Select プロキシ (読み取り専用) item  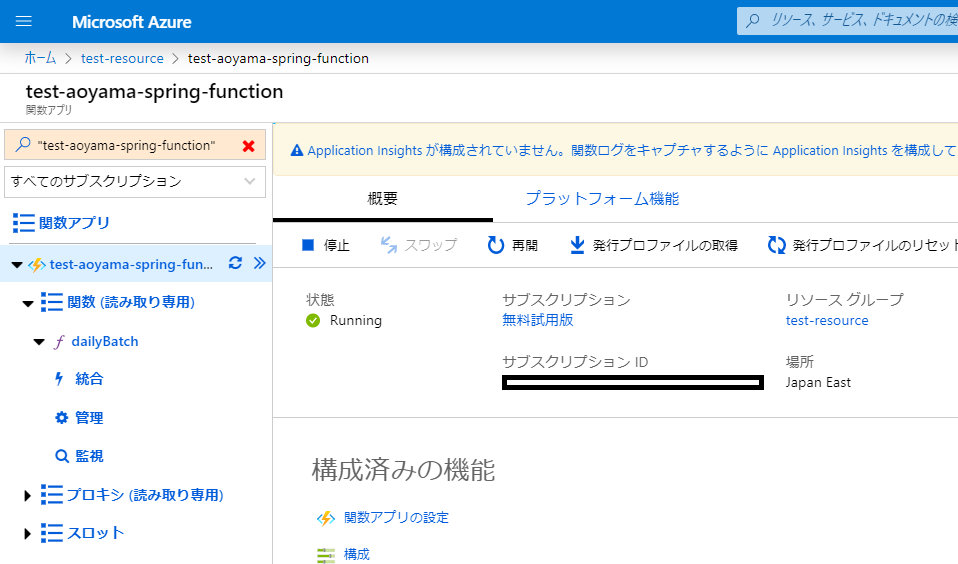pyautogui.click(x=145, y=494)
